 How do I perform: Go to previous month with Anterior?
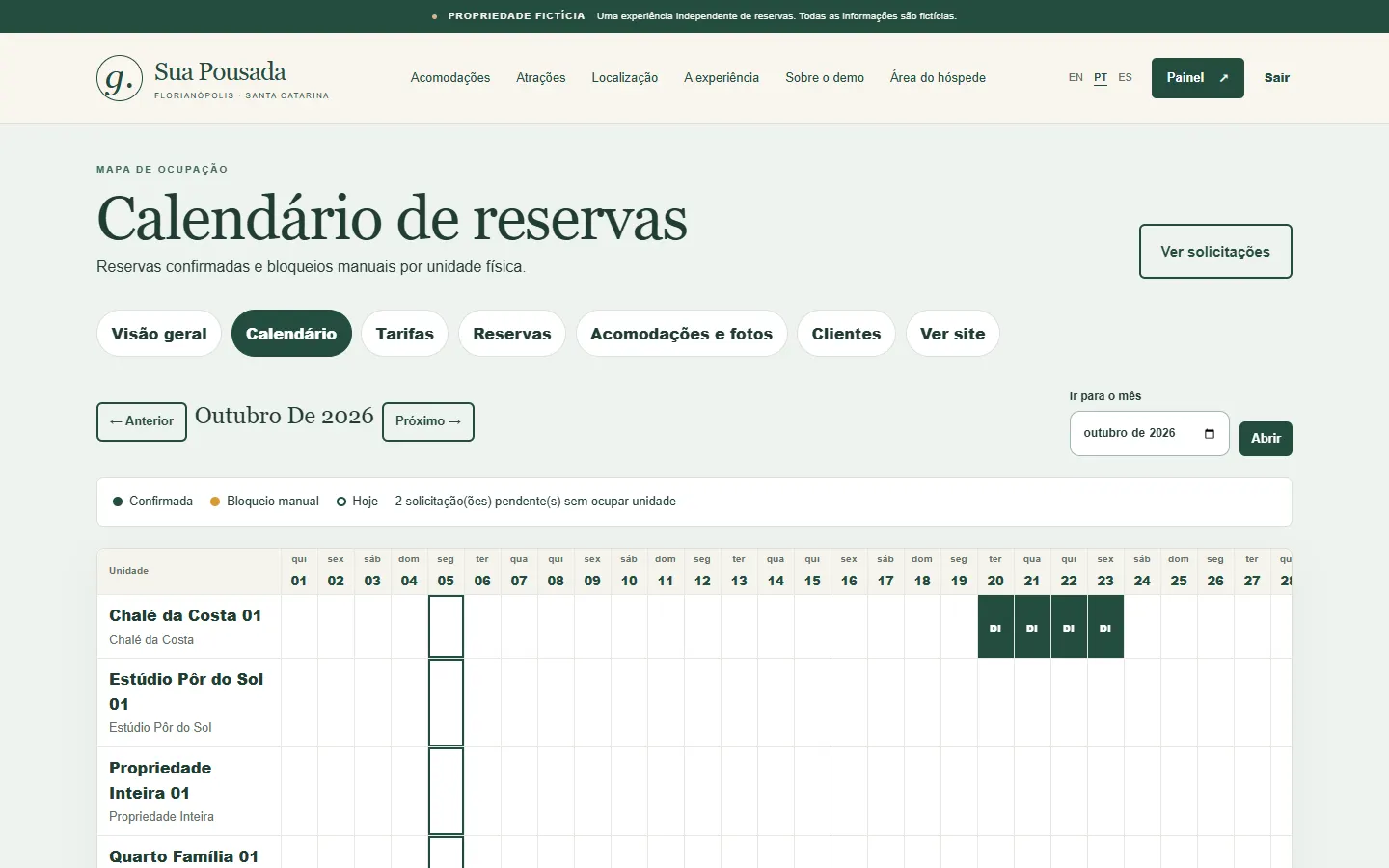tap(142, 421)
